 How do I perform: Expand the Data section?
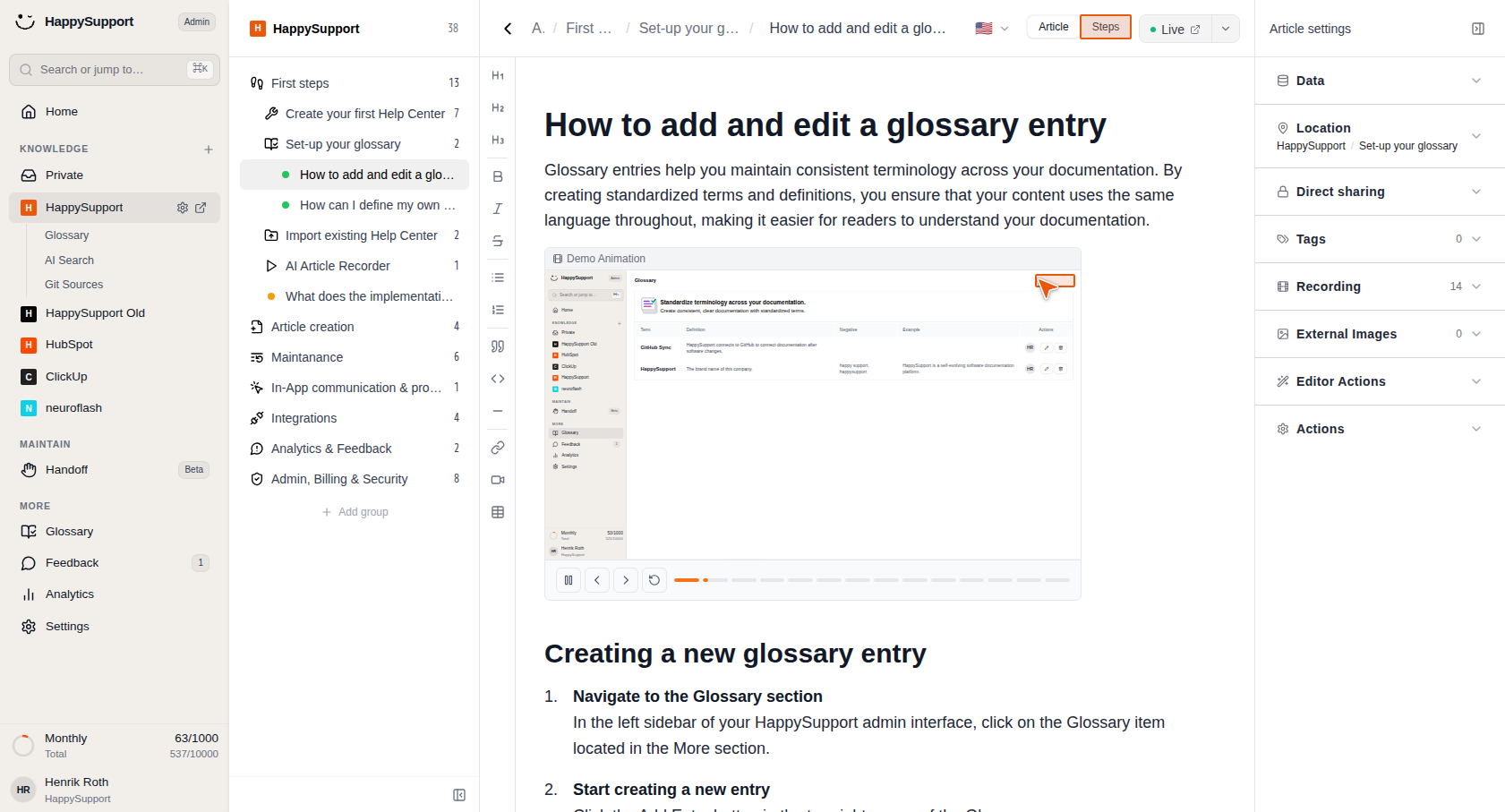pos(1380,81)
